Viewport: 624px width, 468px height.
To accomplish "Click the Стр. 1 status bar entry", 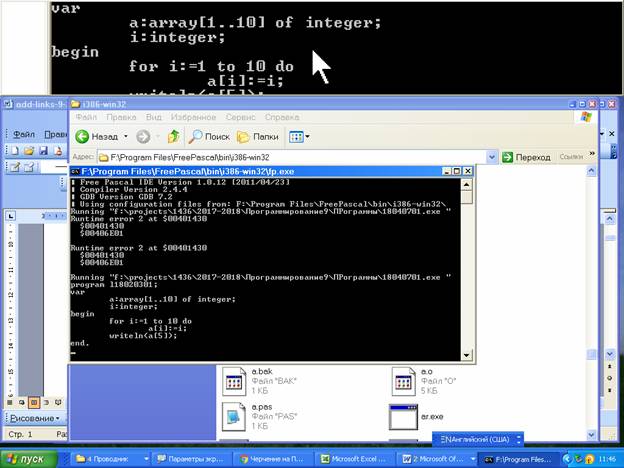I will 19,434.
